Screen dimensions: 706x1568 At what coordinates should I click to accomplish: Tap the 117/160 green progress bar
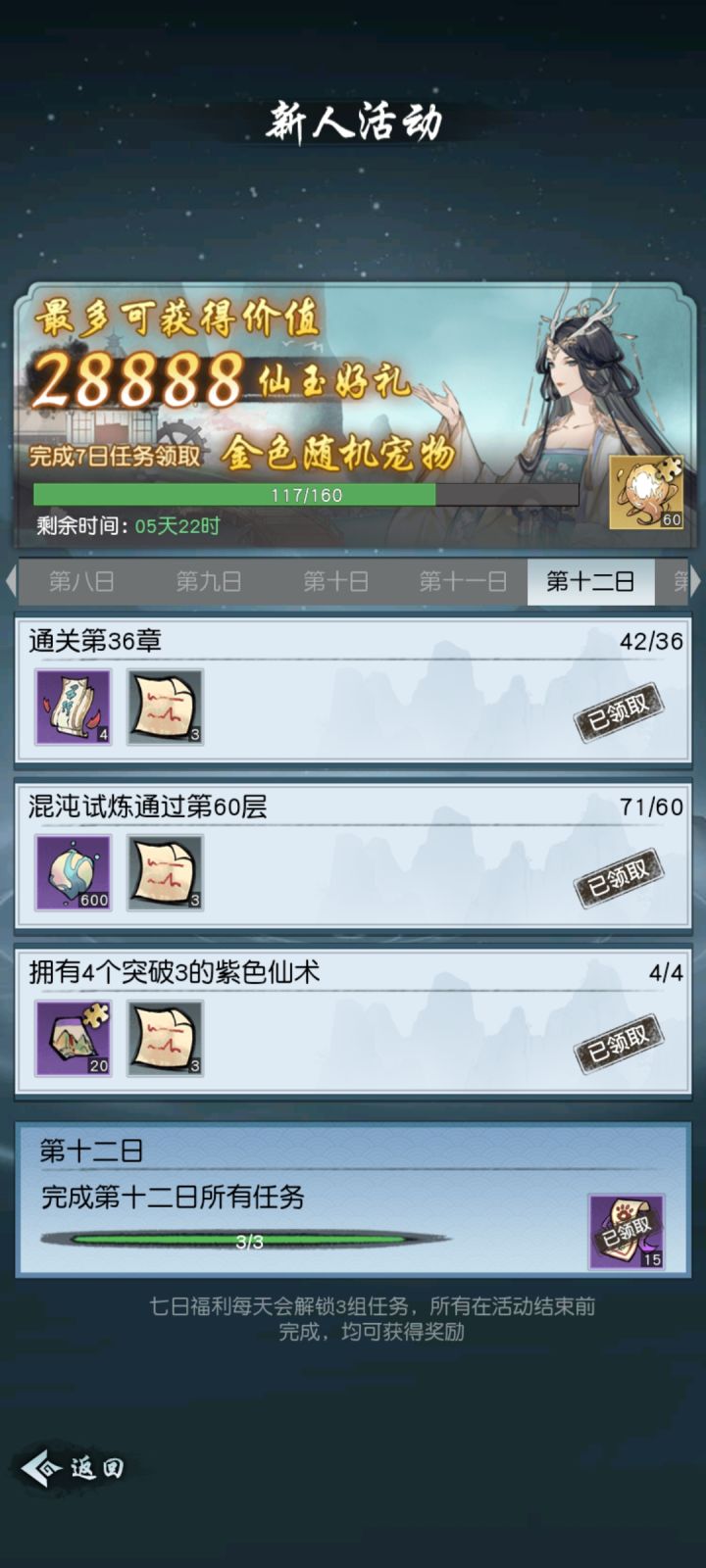[306, 495]
